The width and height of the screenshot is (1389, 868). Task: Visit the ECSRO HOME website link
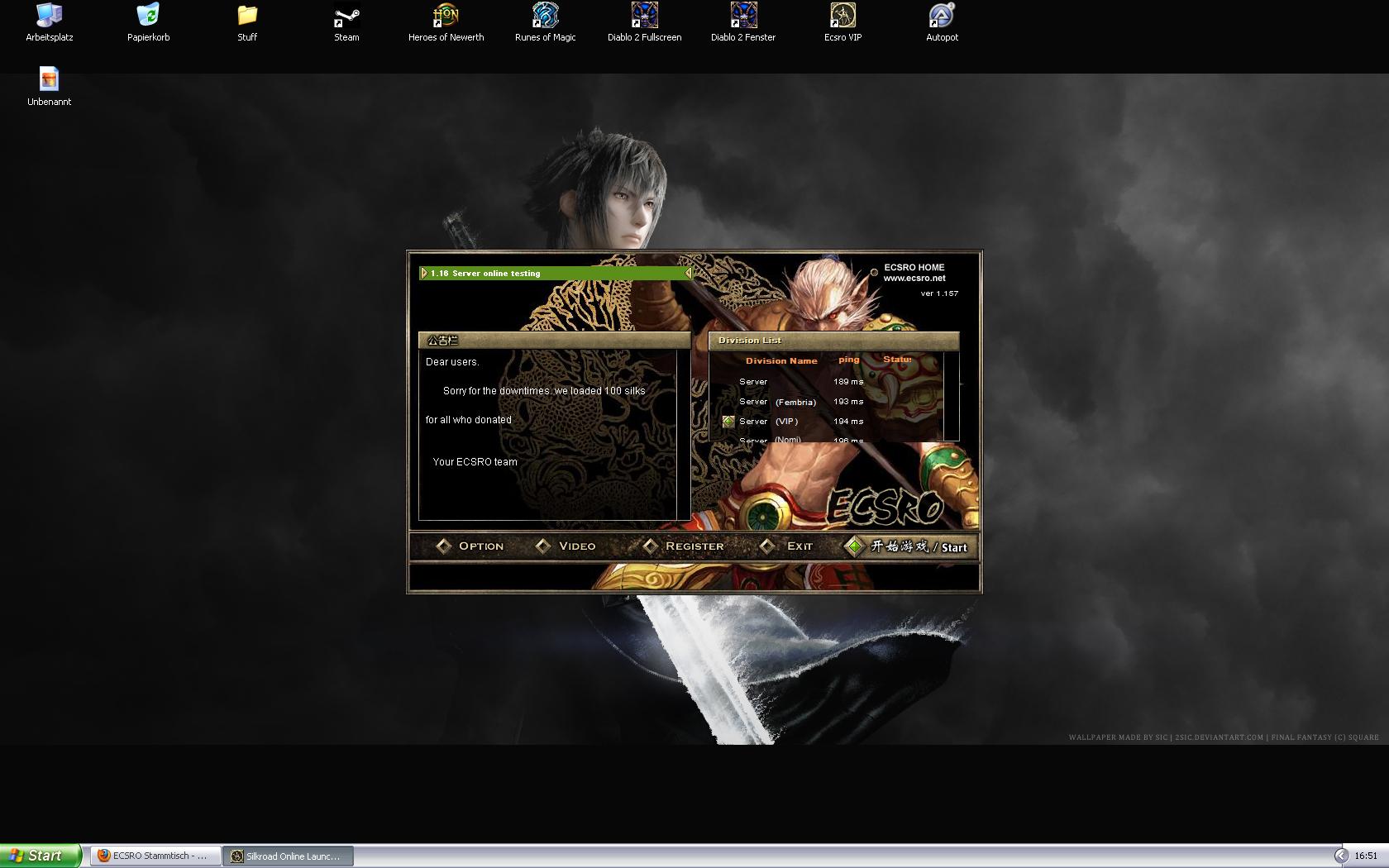(x=914, y=273)
